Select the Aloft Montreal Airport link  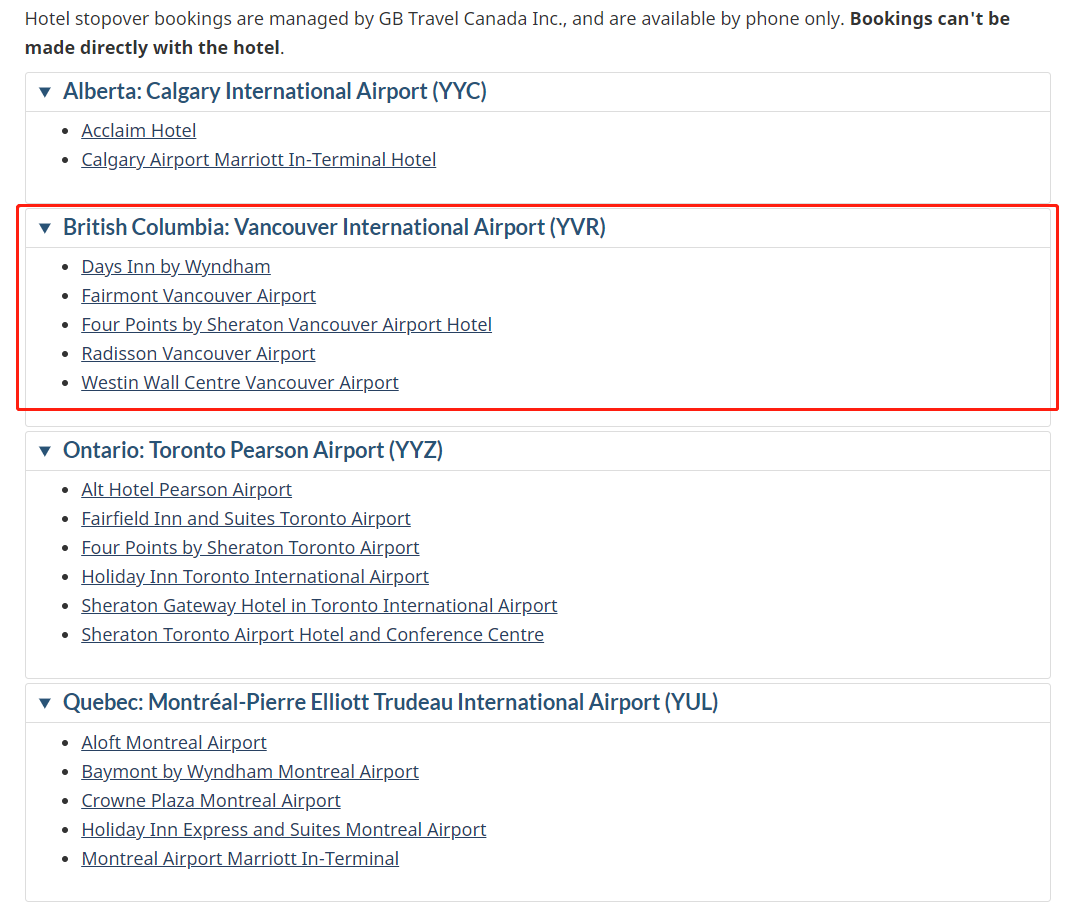point(173,743)
